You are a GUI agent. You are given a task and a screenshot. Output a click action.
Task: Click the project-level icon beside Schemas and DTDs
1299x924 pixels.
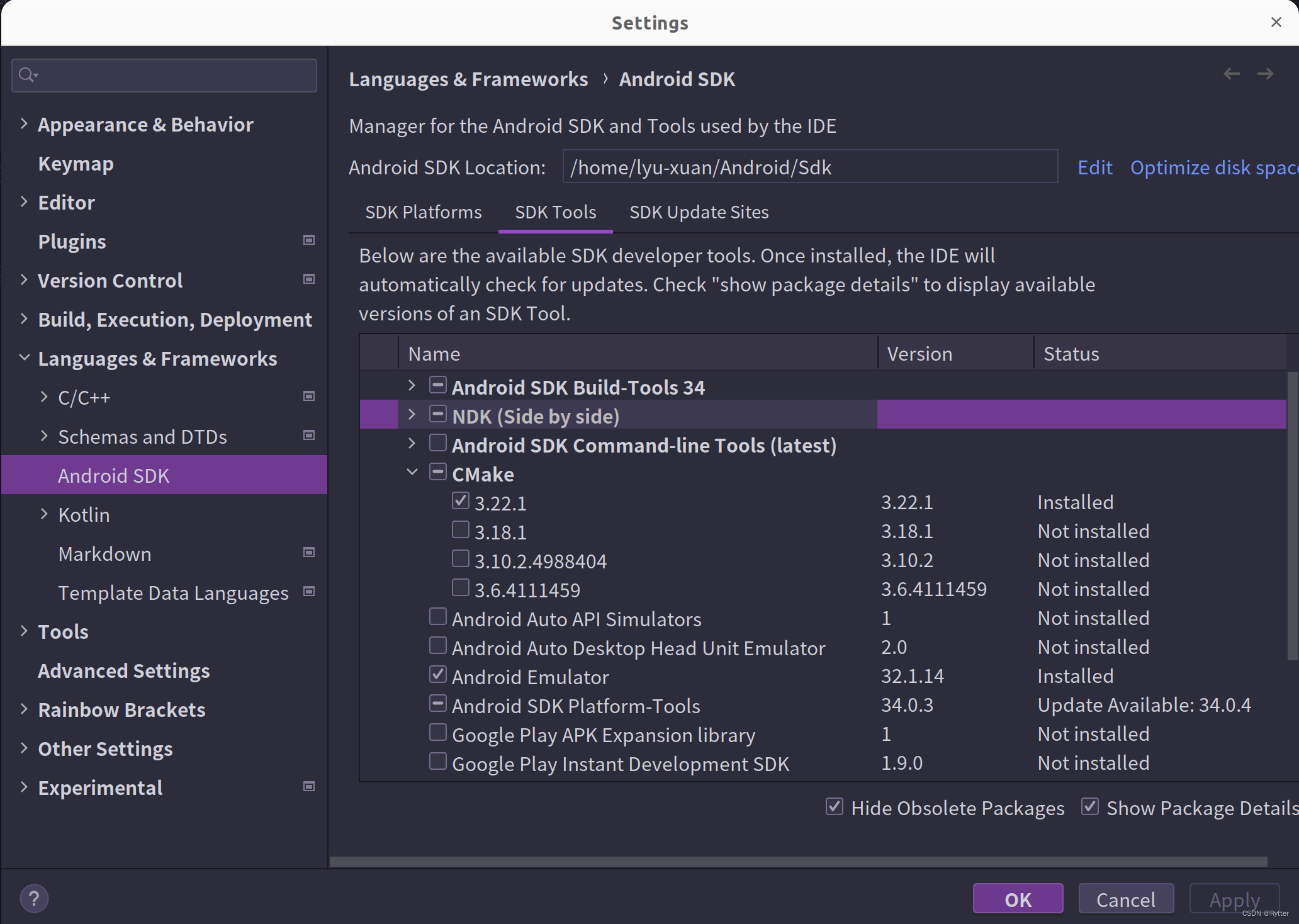pyautogui.click(x=309, y=435)
